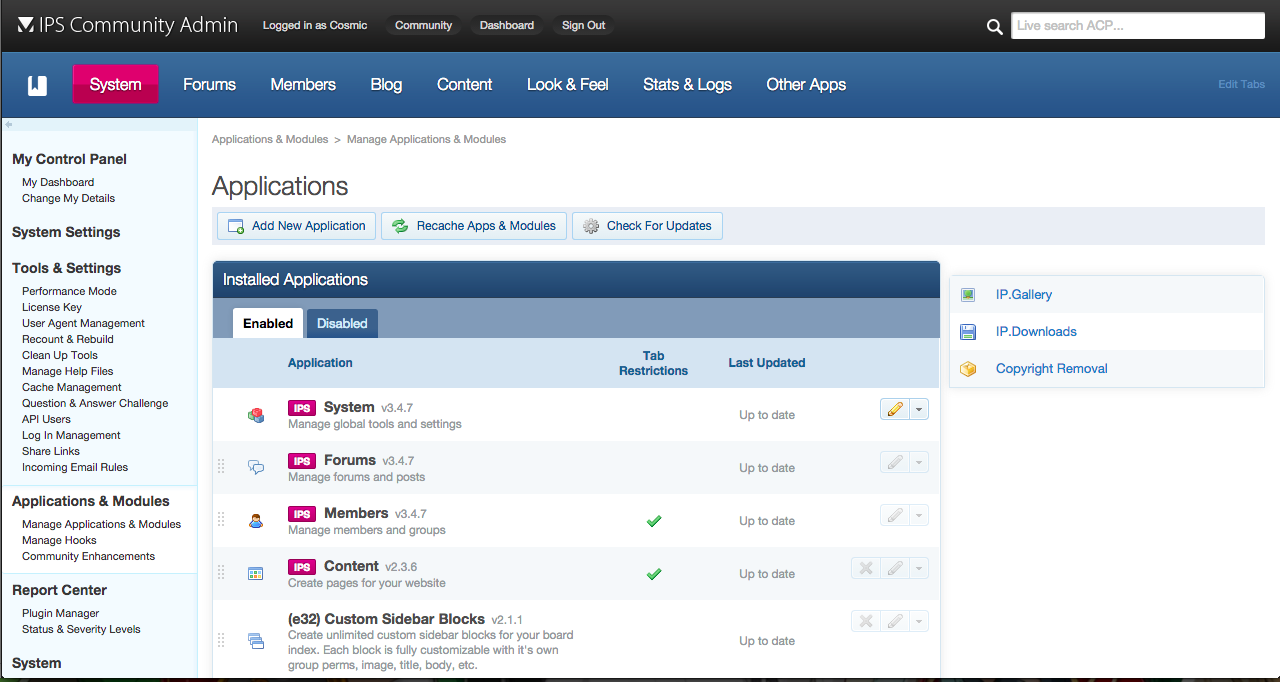
Task: Click the Custom Sidebar Blocks icon
Action: pos(256,640)
